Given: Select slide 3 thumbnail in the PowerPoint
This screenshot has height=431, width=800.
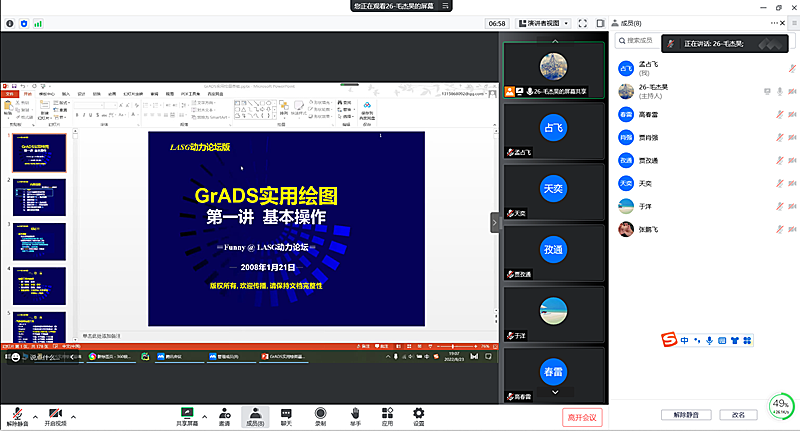Looking at the screenshot, I should pyautogui.click(x=39, y=242).
